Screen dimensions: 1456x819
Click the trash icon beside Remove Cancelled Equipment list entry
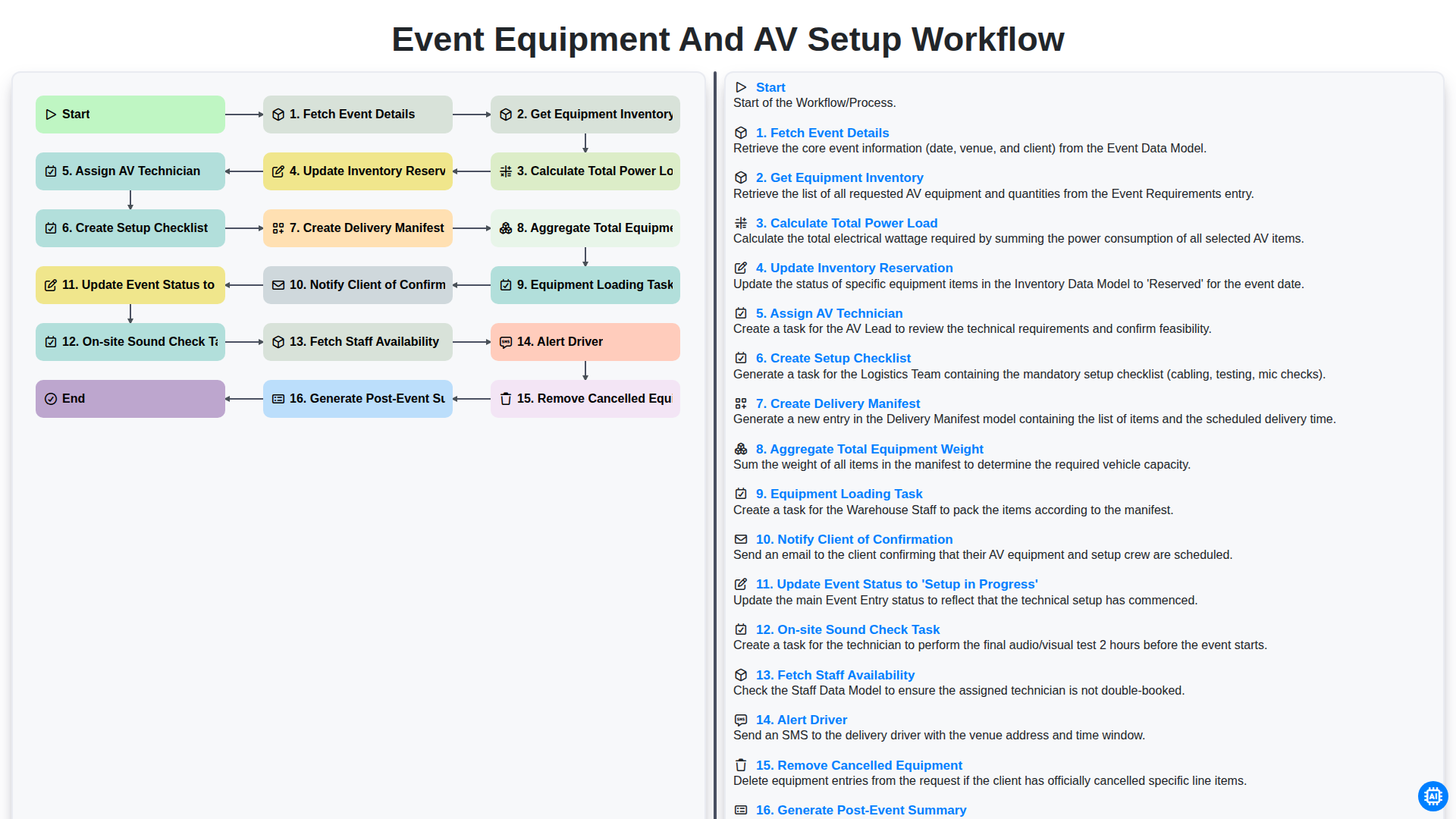[741, 765]
